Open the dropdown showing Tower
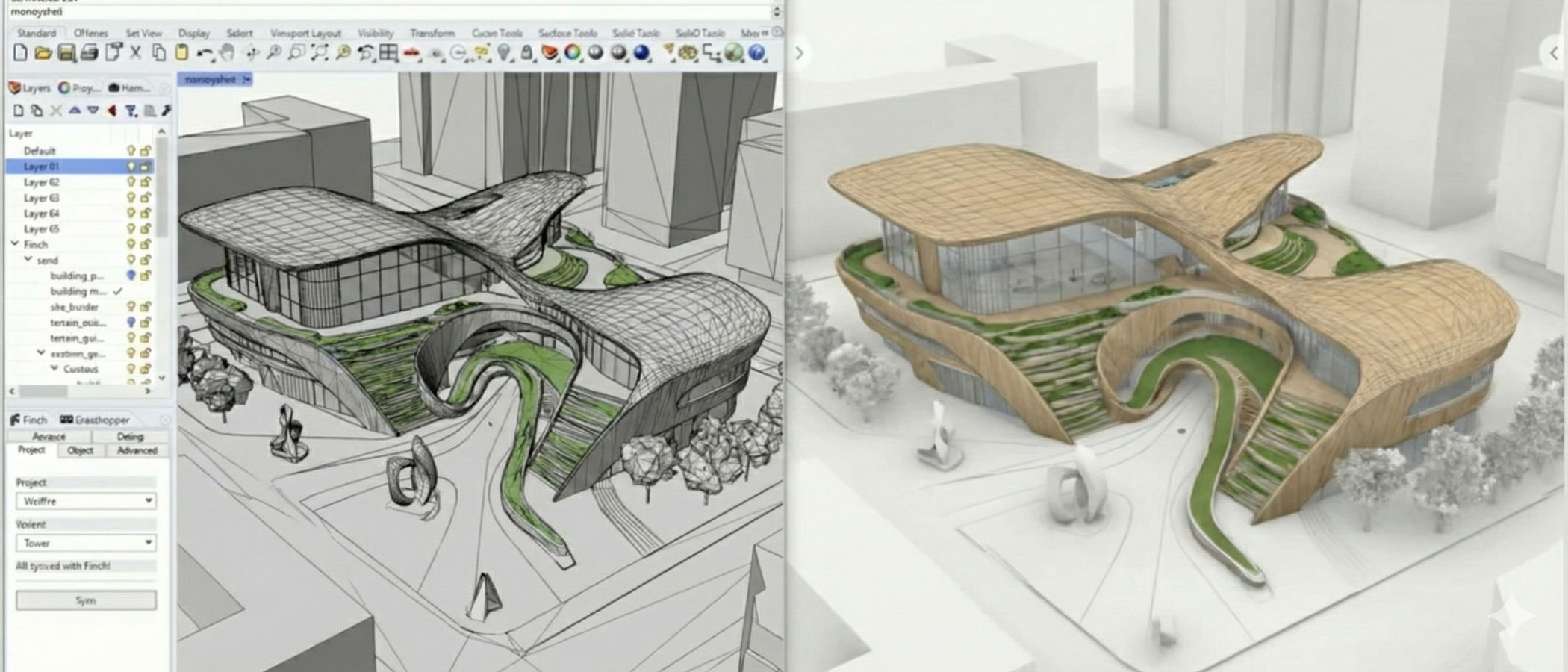Viewport: 1568px width, 672px height. (x=86, y=543)
